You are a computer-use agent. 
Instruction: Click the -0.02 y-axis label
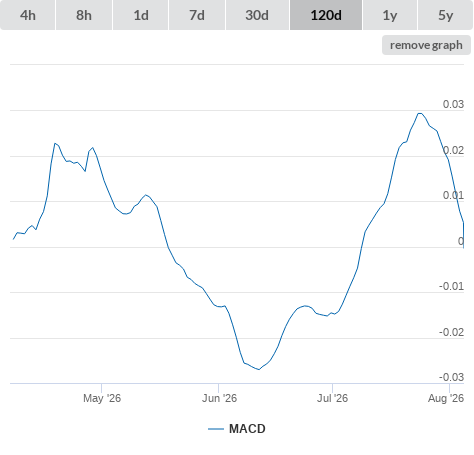coord(451,332)
